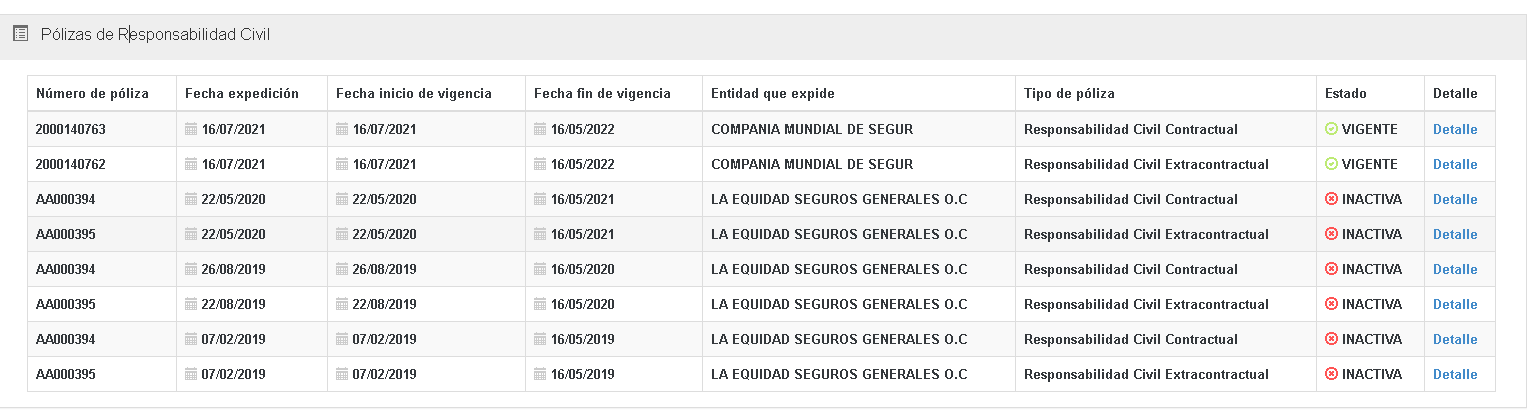Click the list icon beside Pólizas de Responsabilidad Civil
The height and width of the screenshot is (414, 1527).
[x=19, y=34]
